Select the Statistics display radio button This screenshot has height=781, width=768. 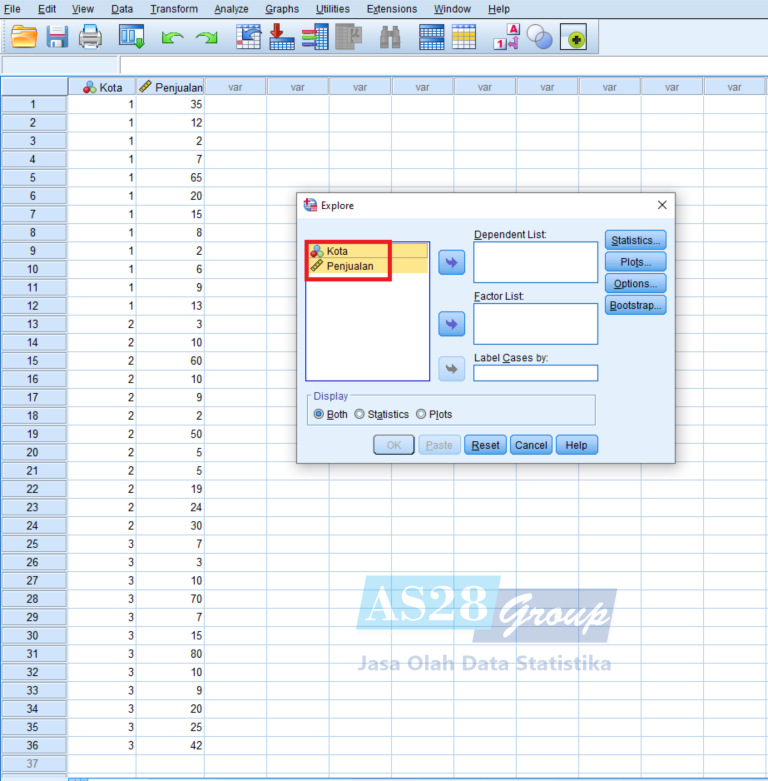click(x=360, y=414)
